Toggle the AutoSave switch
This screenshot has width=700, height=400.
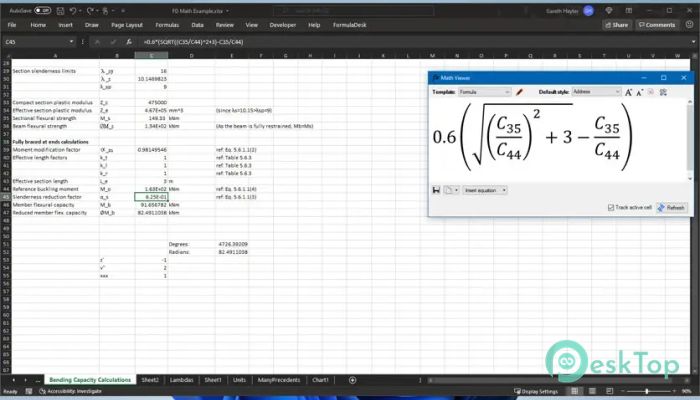pos(42,10)
